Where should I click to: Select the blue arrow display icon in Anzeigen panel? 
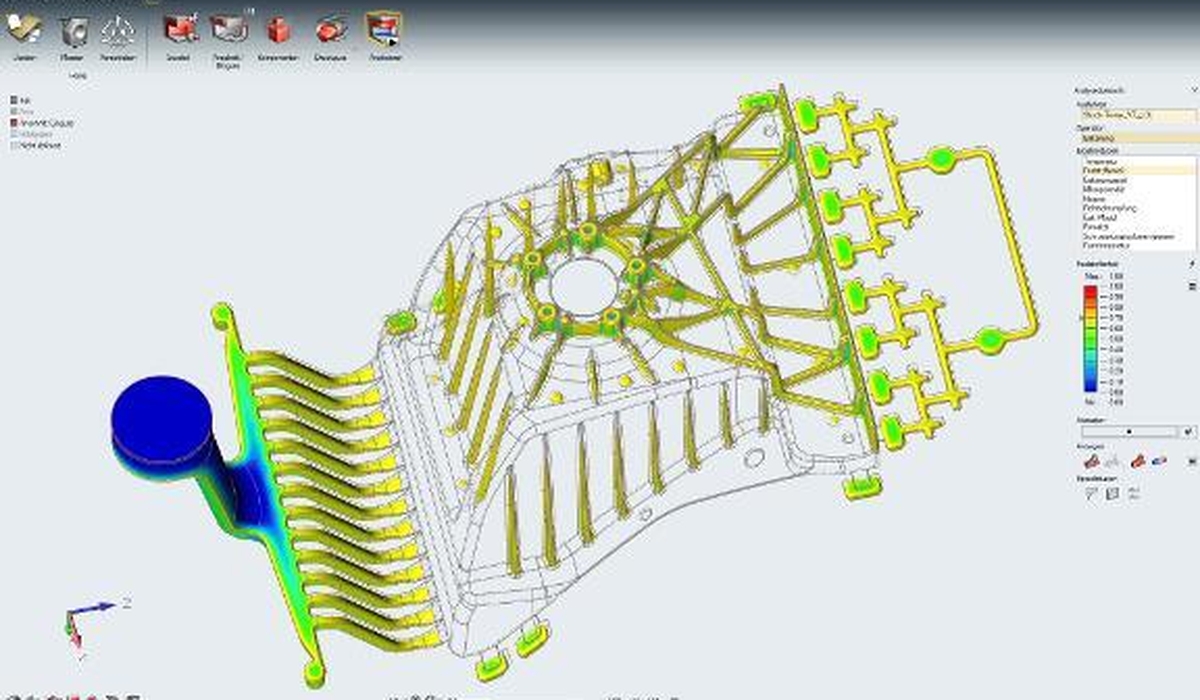[1157, 461]
